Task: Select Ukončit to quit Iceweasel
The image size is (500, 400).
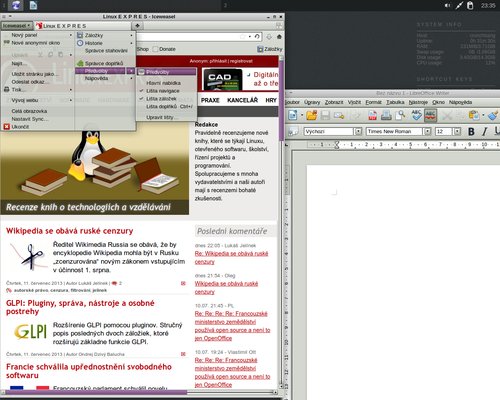Action: [38, 127]
